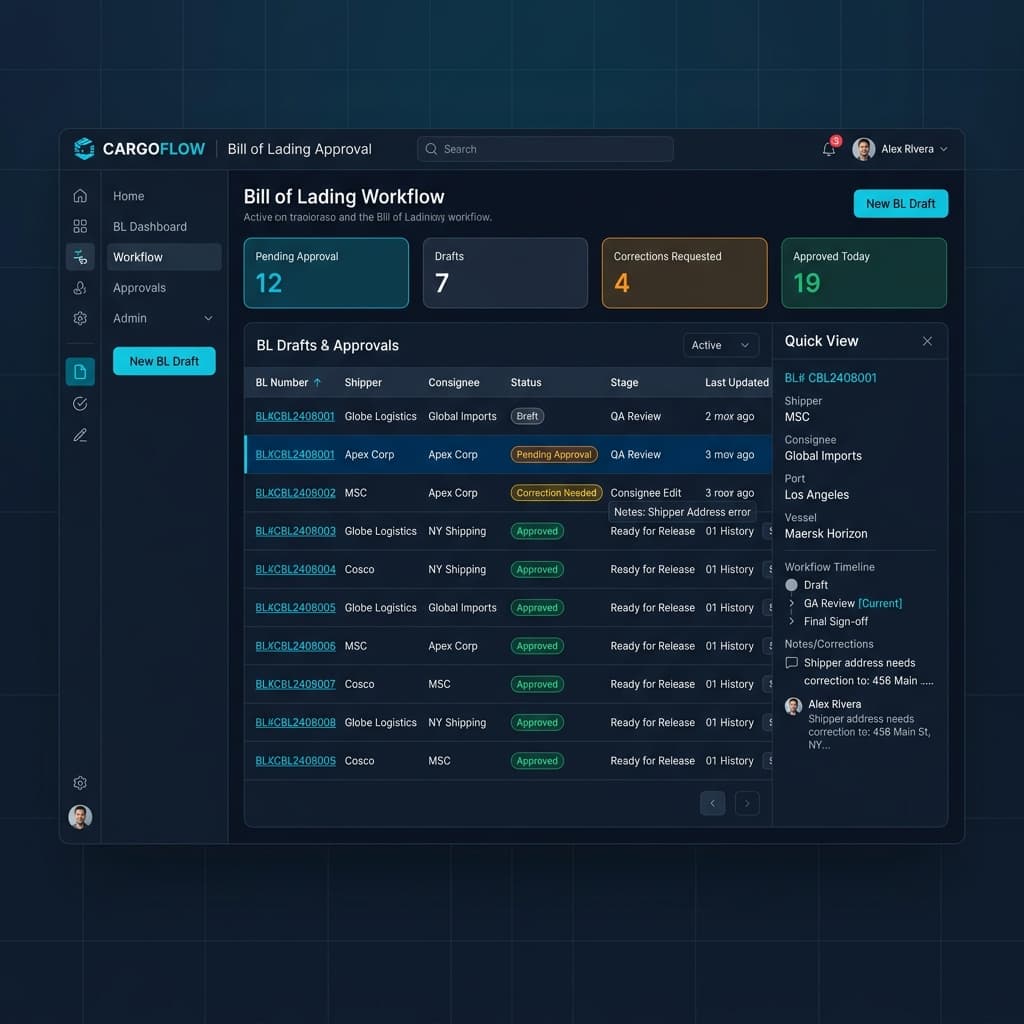Open Approvals menu item
This screenshot has height=1024, width=1024.
click(x=139, y=288)
